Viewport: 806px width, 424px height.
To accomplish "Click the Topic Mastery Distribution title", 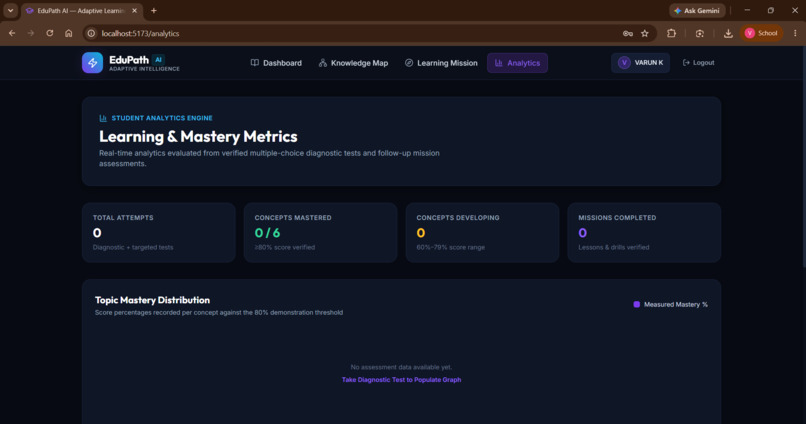I will click(152, 300).
